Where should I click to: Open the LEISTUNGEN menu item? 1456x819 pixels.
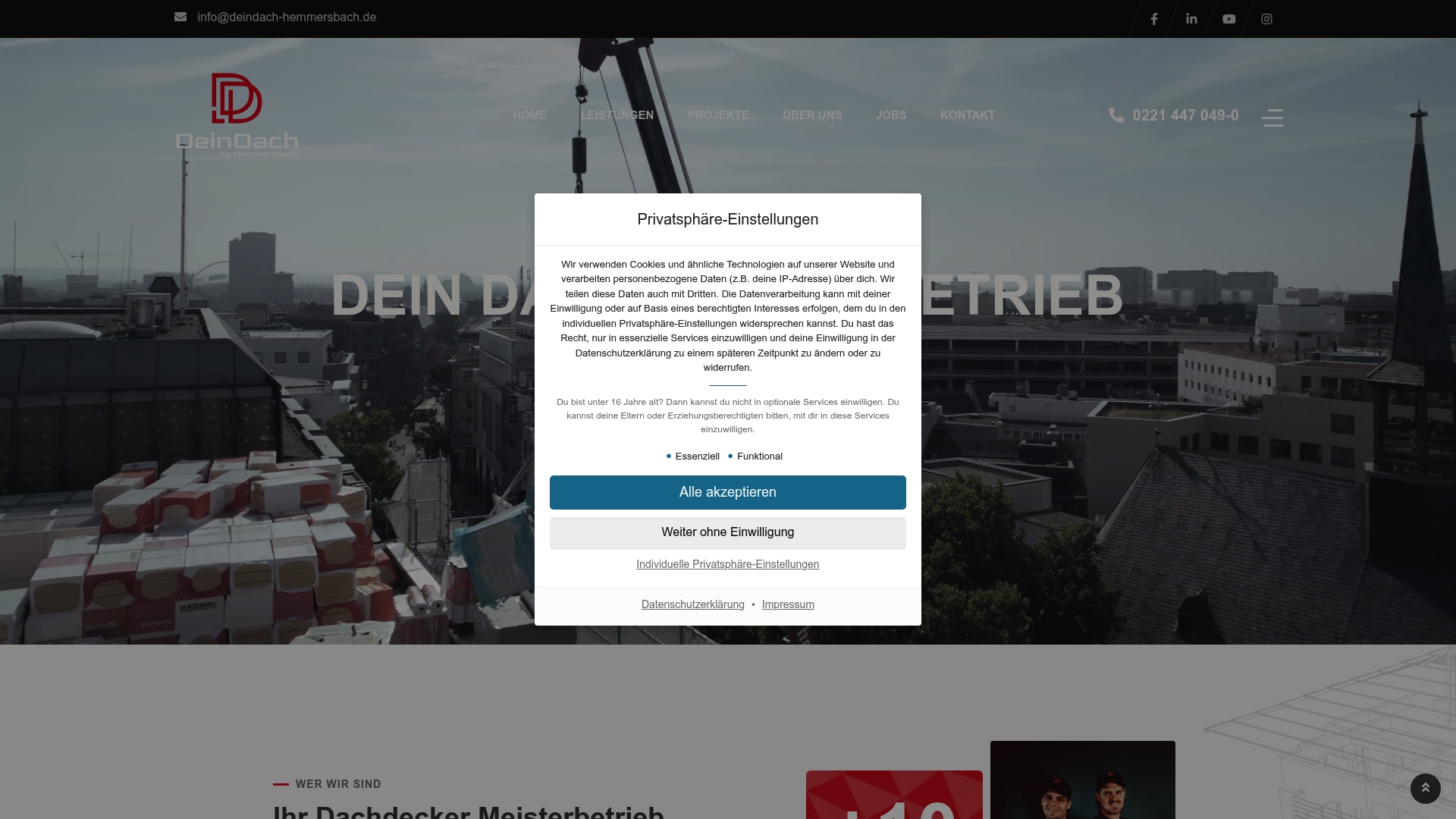pyautogui.click(x=617, y=115)
